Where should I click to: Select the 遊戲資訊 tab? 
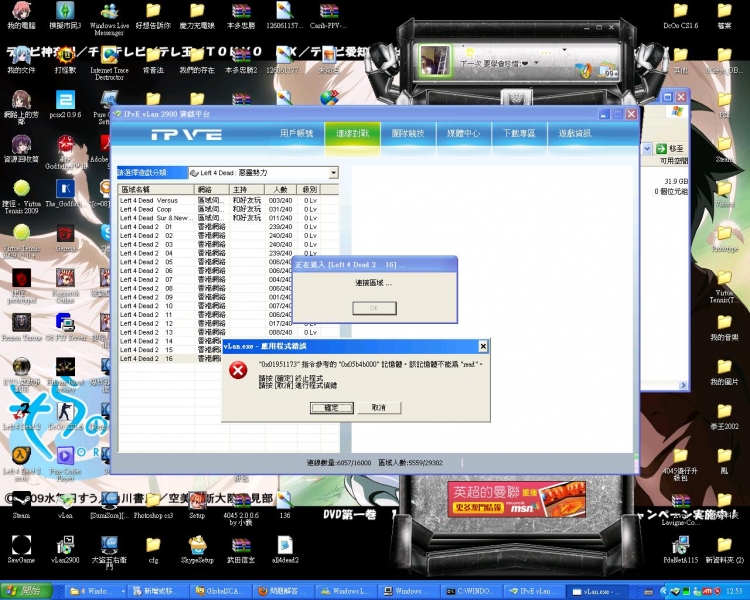[x=574, y=133]
